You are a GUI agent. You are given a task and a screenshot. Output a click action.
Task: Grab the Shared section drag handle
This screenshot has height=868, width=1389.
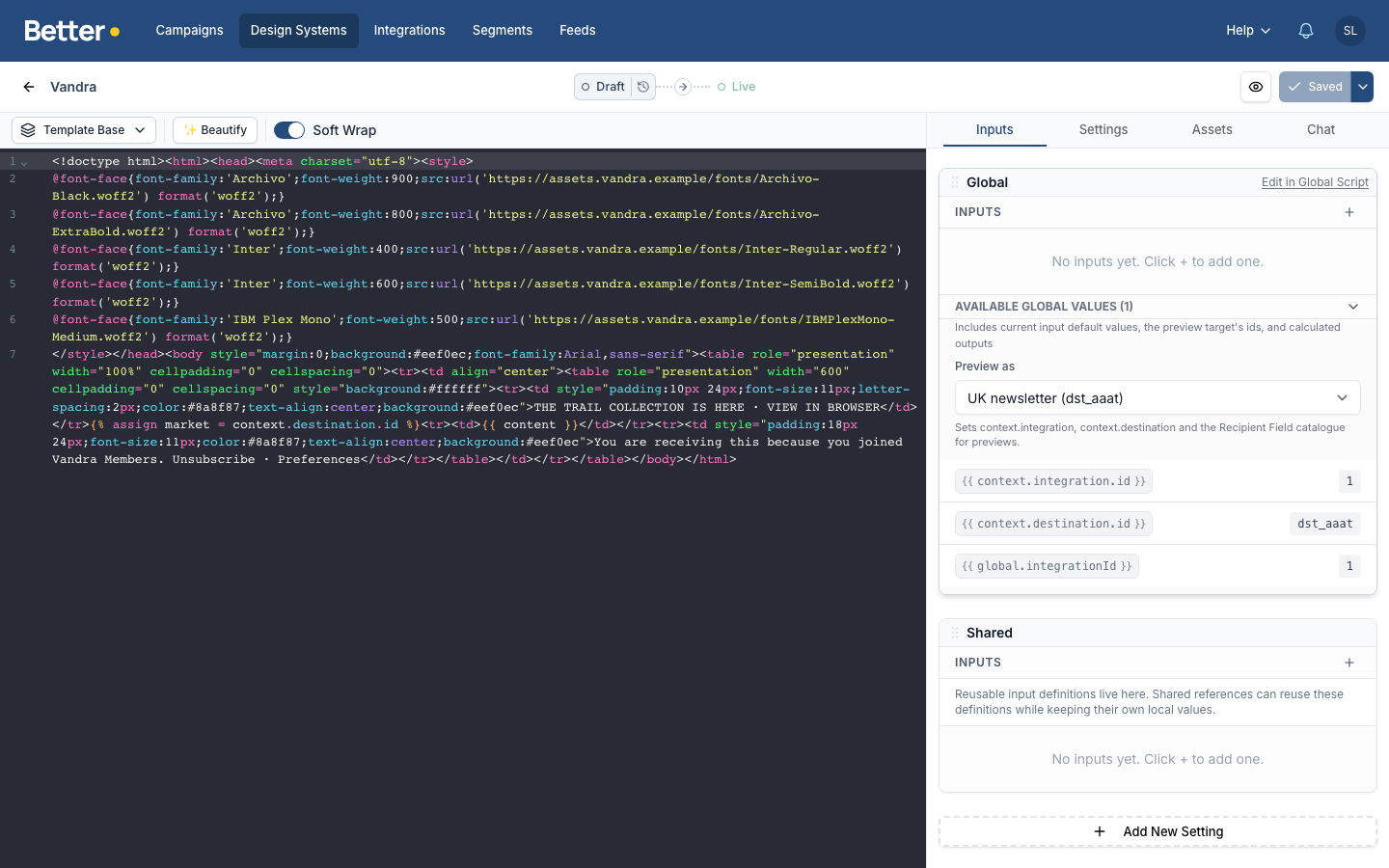coord(955,633)
